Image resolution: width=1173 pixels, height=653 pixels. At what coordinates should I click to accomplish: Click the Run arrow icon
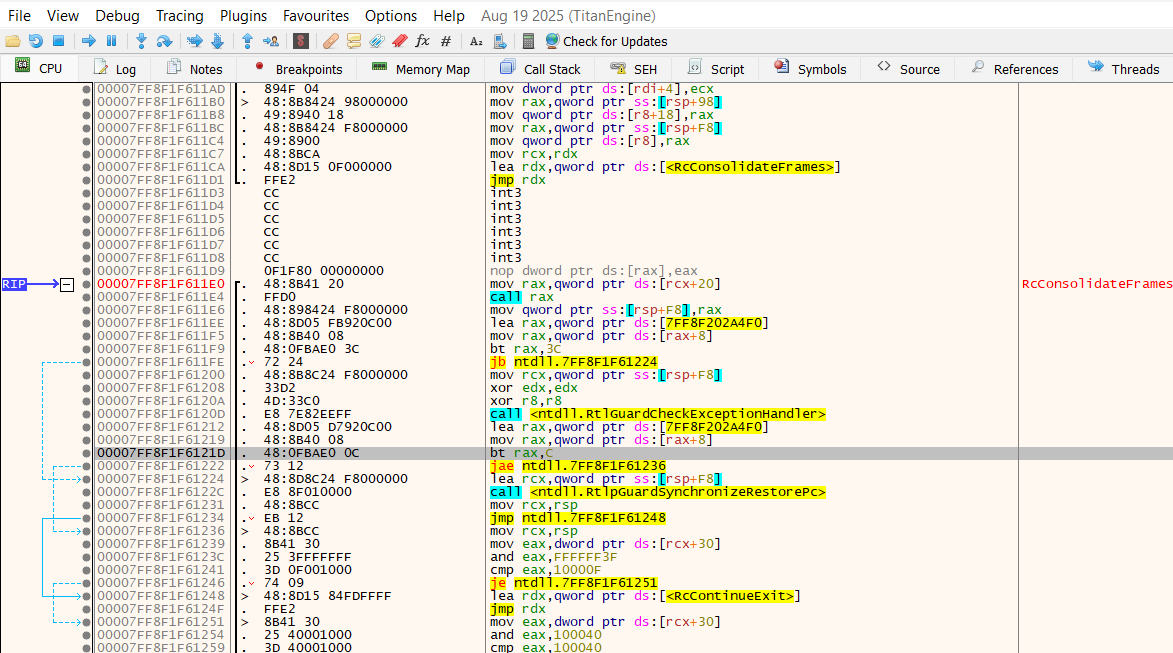point(88,41)
